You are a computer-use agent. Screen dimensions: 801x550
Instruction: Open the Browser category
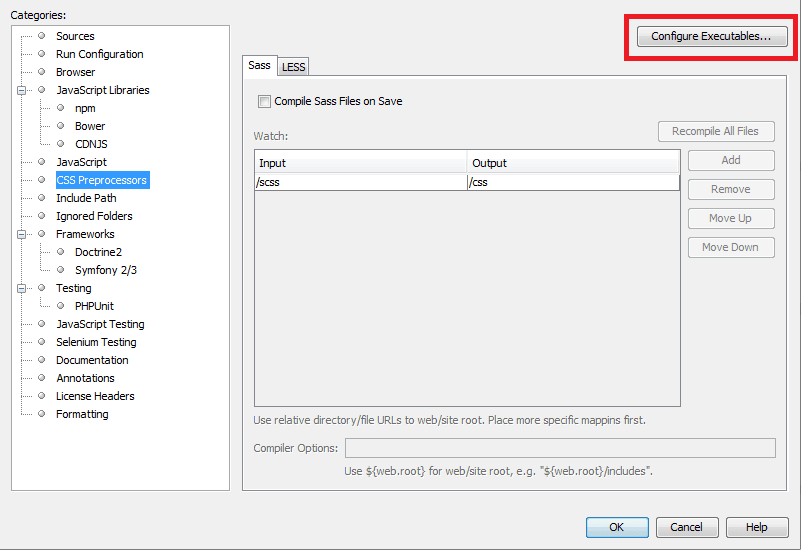tap(76, 72)
